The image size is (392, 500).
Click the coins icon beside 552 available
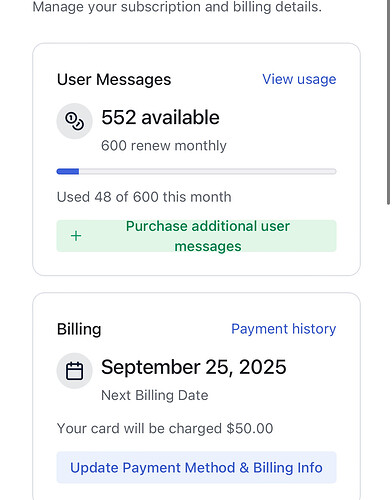coord(74,121)
